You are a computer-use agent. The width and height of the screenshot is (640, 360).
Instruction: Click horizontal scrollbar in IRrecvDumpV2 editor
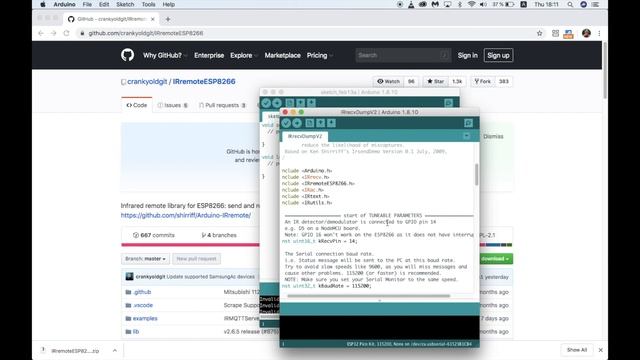click(369, 296)
